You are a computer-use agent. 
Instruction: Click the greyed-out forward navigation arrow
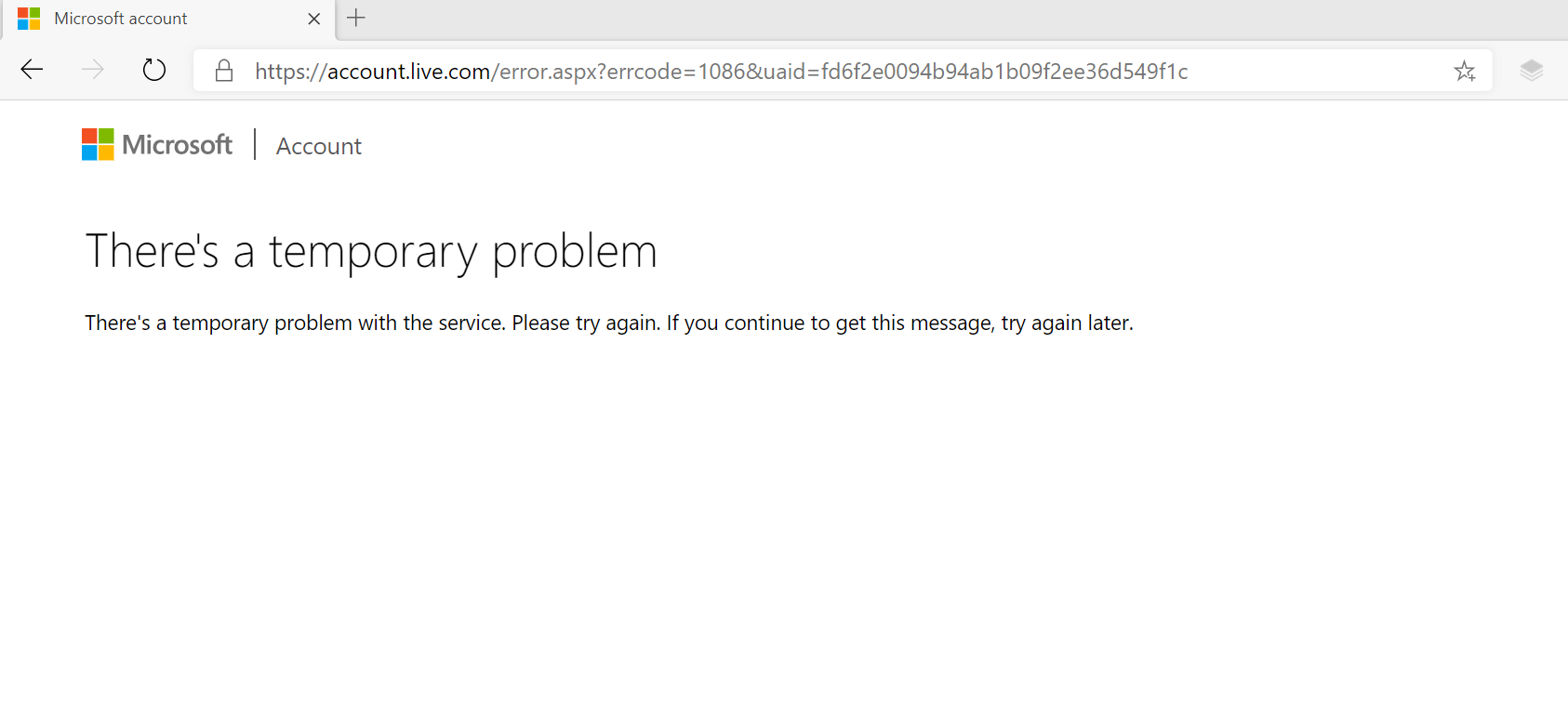pos(93,70)
